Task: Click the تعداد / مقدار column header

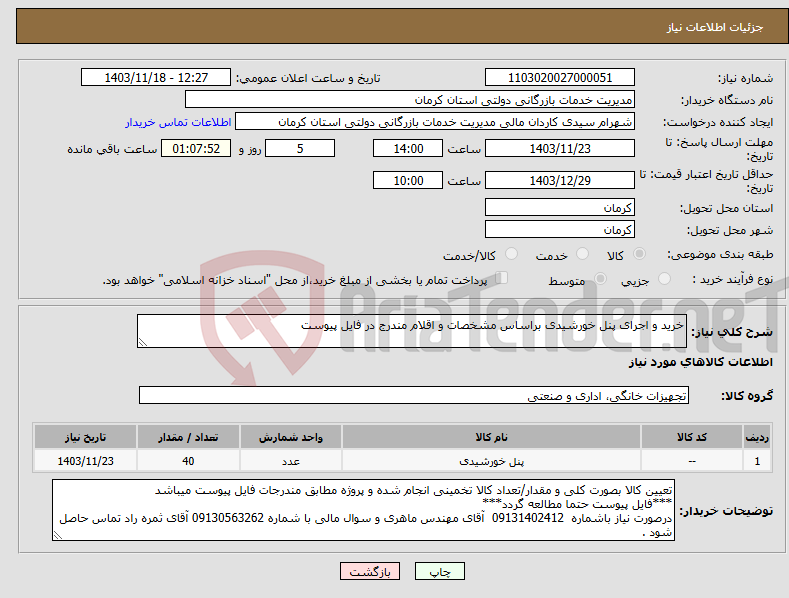Action: coord(188,437)
